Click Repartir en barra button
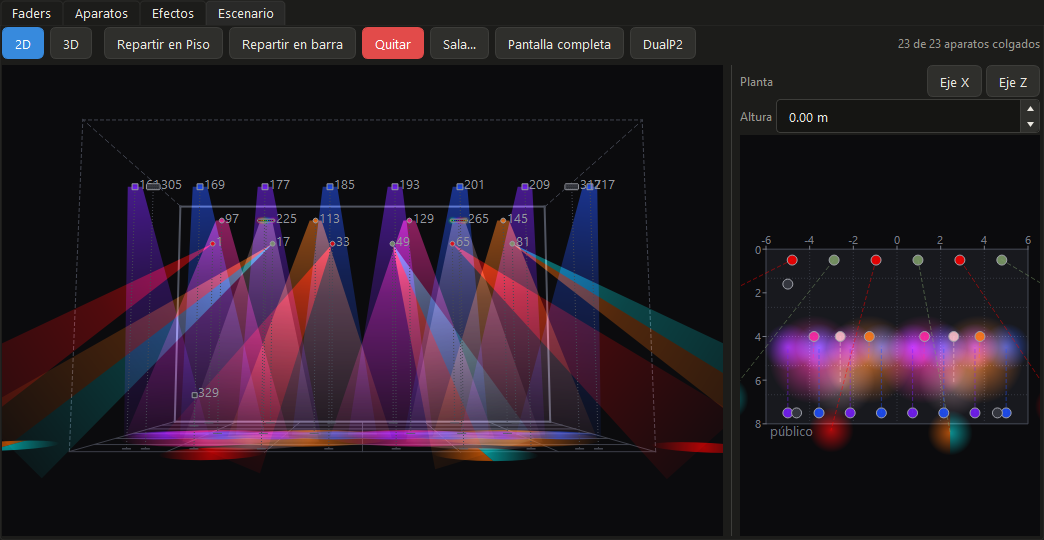This screenshot has width=1044, height=540. pyautogui.click(x=292, y=44)
